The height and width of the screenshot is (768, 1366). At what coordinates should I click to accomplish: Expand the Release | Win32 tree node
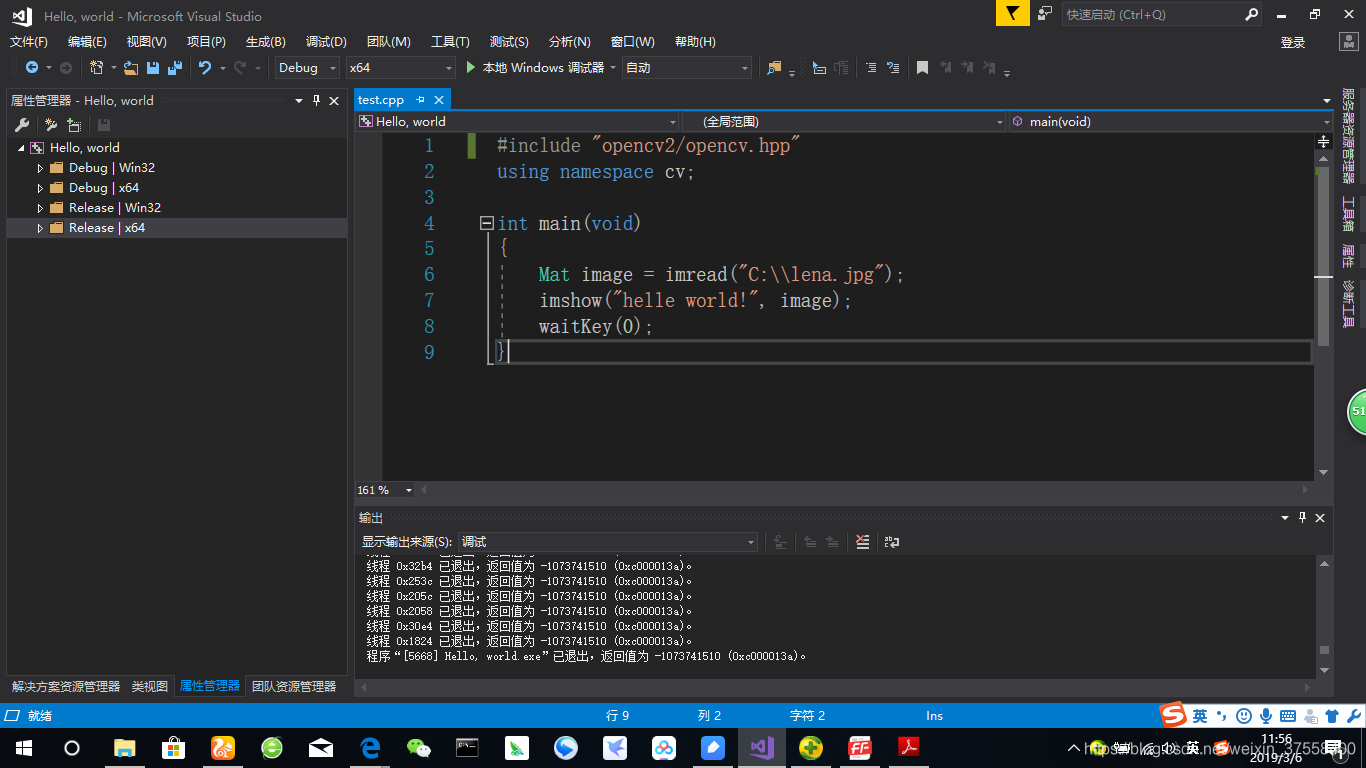click(41, 208)
